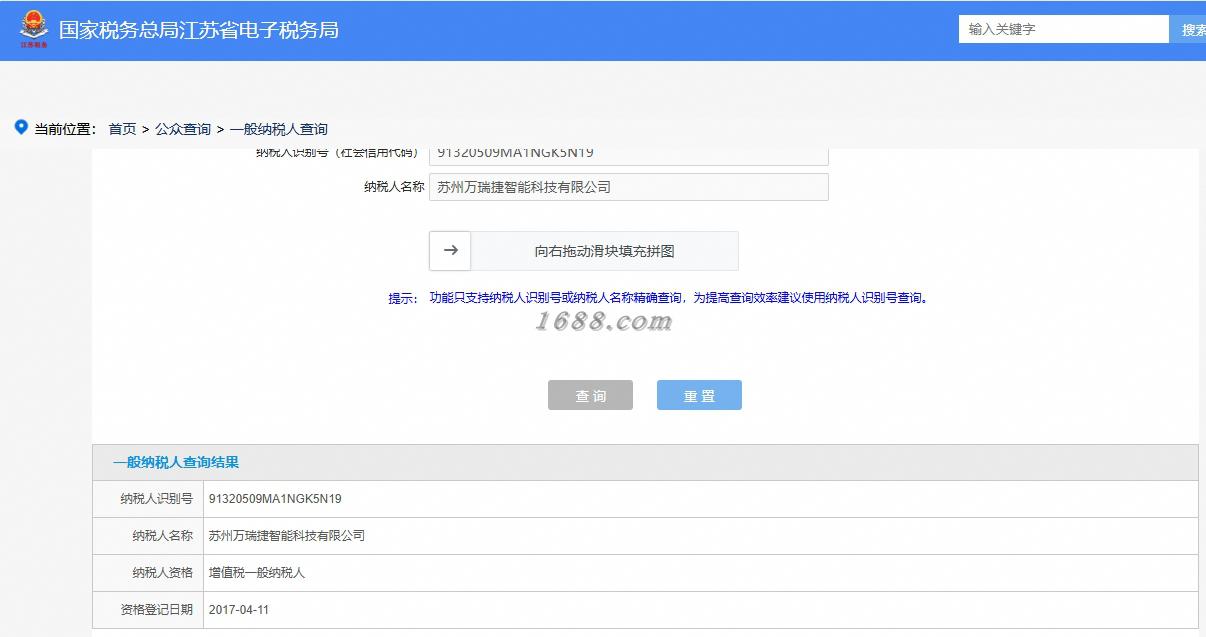This screenshot has height=637, width=1206.
Task: Click the 查询 button
Action: (590, 395)
